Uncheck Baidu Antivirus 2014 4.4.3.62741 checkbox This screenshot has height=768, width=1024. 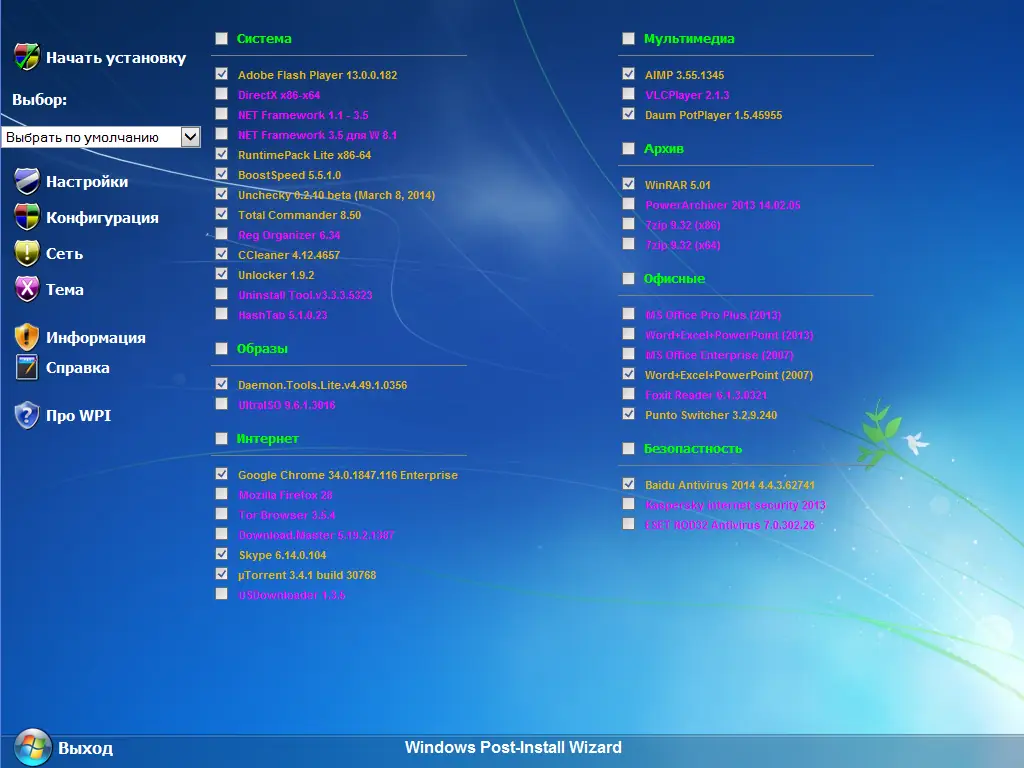(628, 484)
